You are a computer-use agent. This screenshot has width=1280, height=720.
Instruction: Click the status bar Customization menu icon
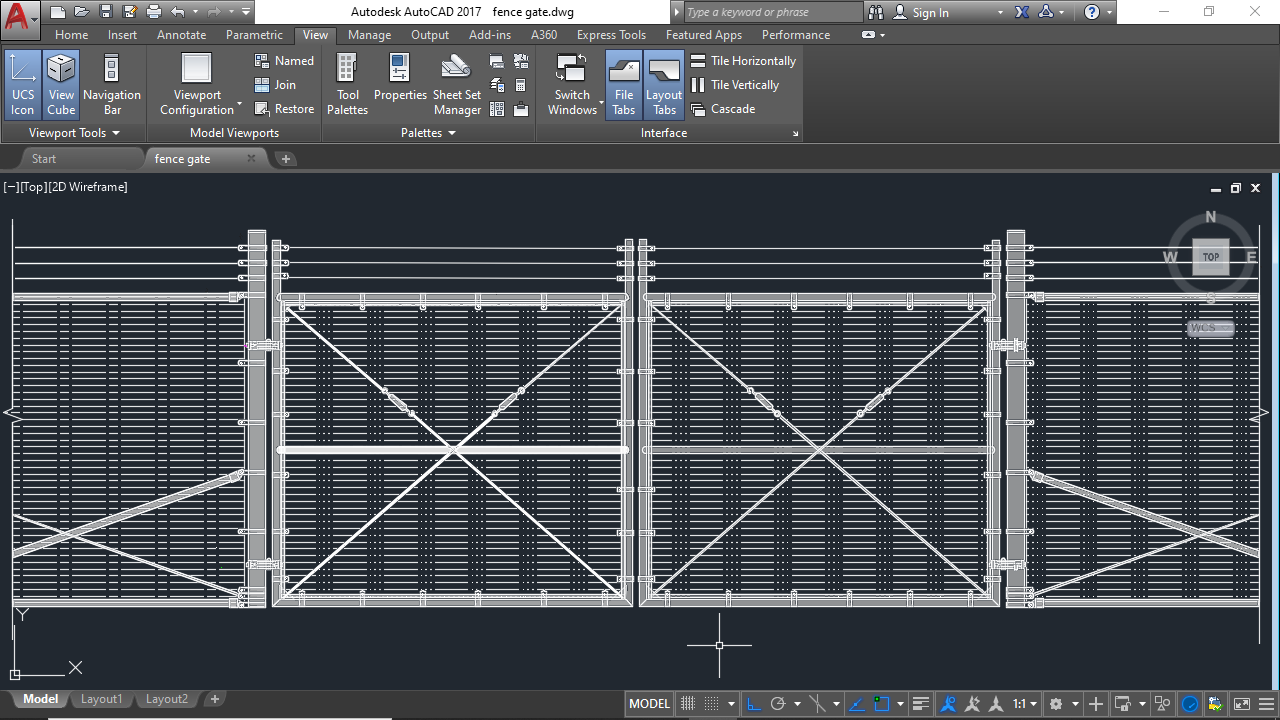coord(1265,704)
